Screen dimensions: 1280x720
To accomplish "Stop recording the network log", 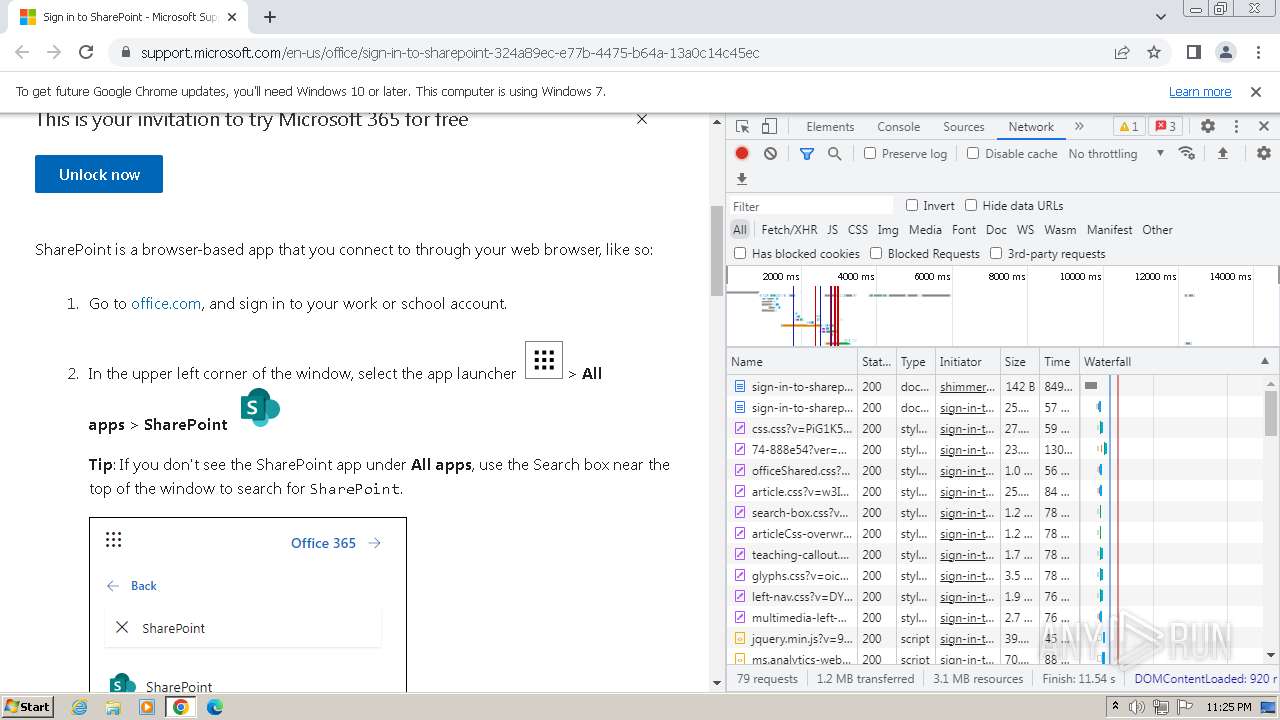I will 742,153.
